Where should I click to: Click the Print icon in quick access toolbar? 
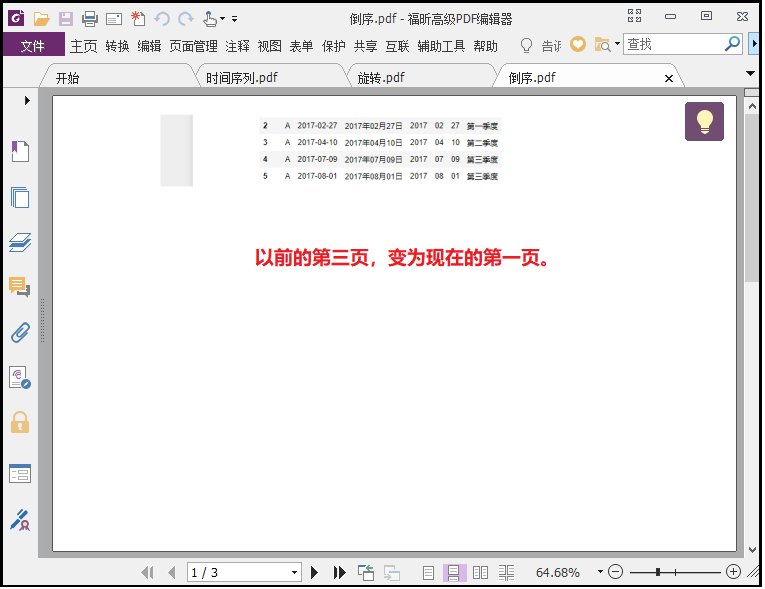(x=90, y=19)
